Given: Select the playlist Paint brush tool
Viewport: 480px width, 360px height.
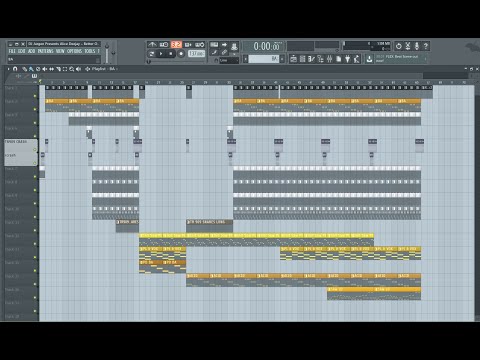Looking at the screenshot, I should [x=31, y=69].
